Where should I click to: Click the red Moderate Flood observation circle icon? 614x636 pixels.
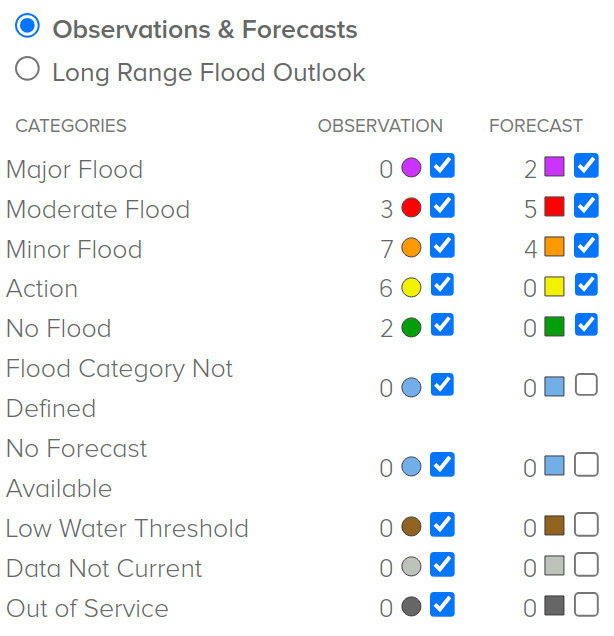tap(411, 207)
